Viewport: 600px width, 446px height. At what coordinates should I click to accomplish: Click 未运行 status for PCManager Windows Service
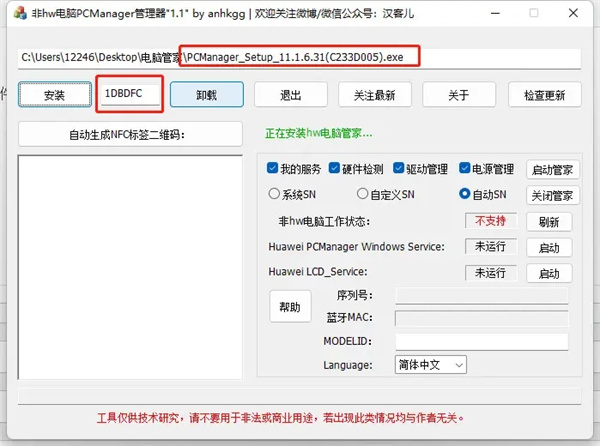491,246
